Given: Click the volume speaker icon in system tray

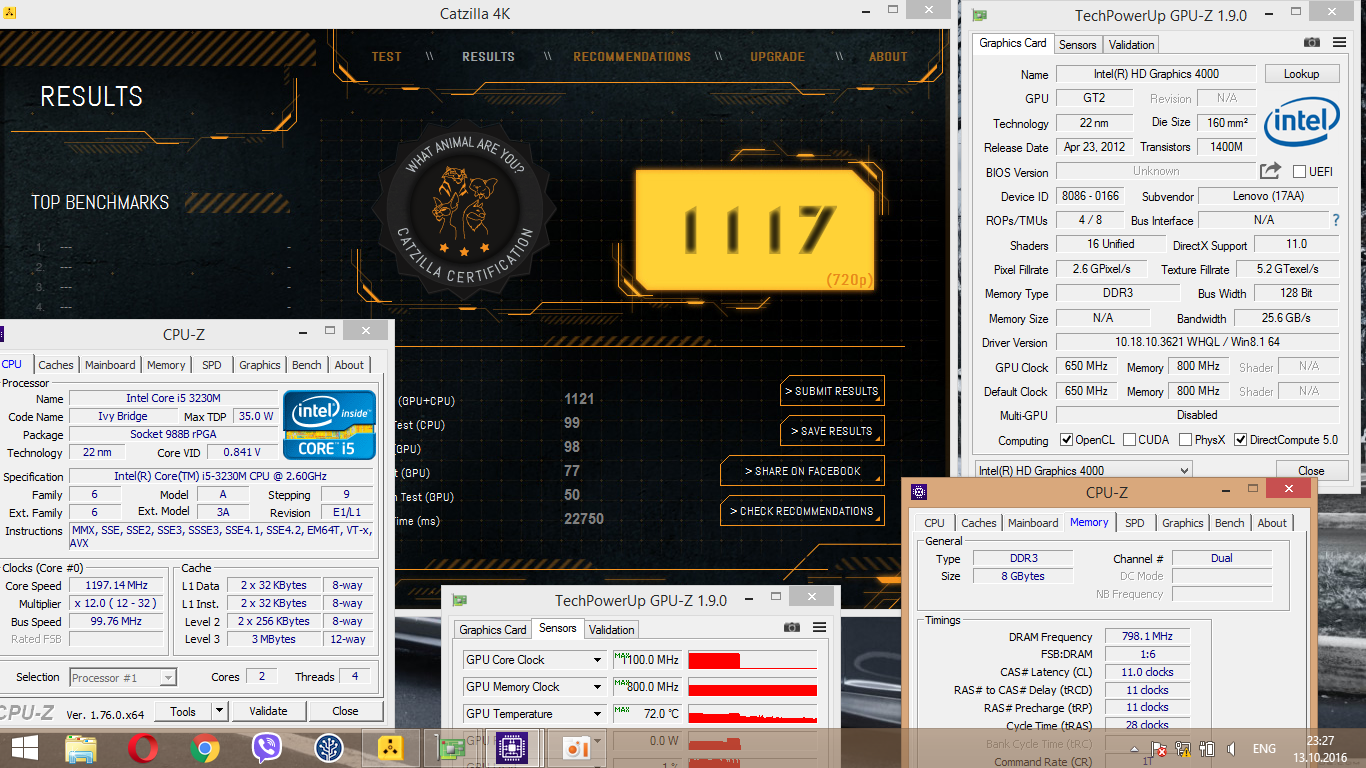Looking at the screenshot, I should coord(1231,749).
